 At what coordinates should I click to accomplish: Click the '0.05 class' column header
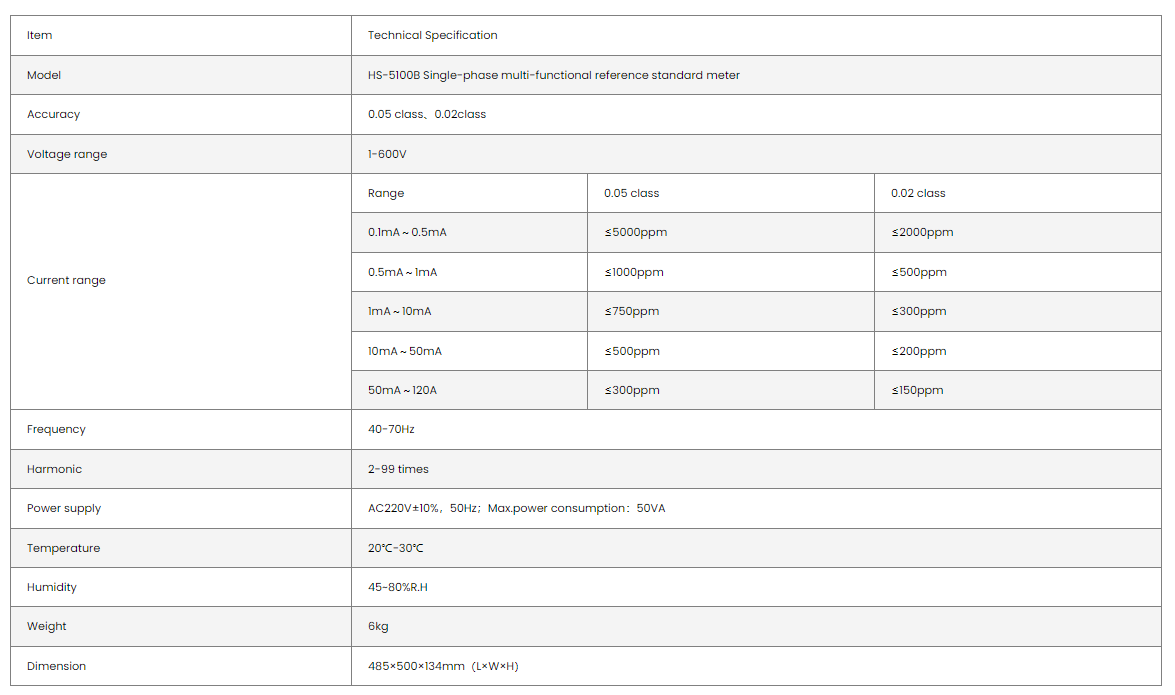pyautogui.click(x=631, y=193)
